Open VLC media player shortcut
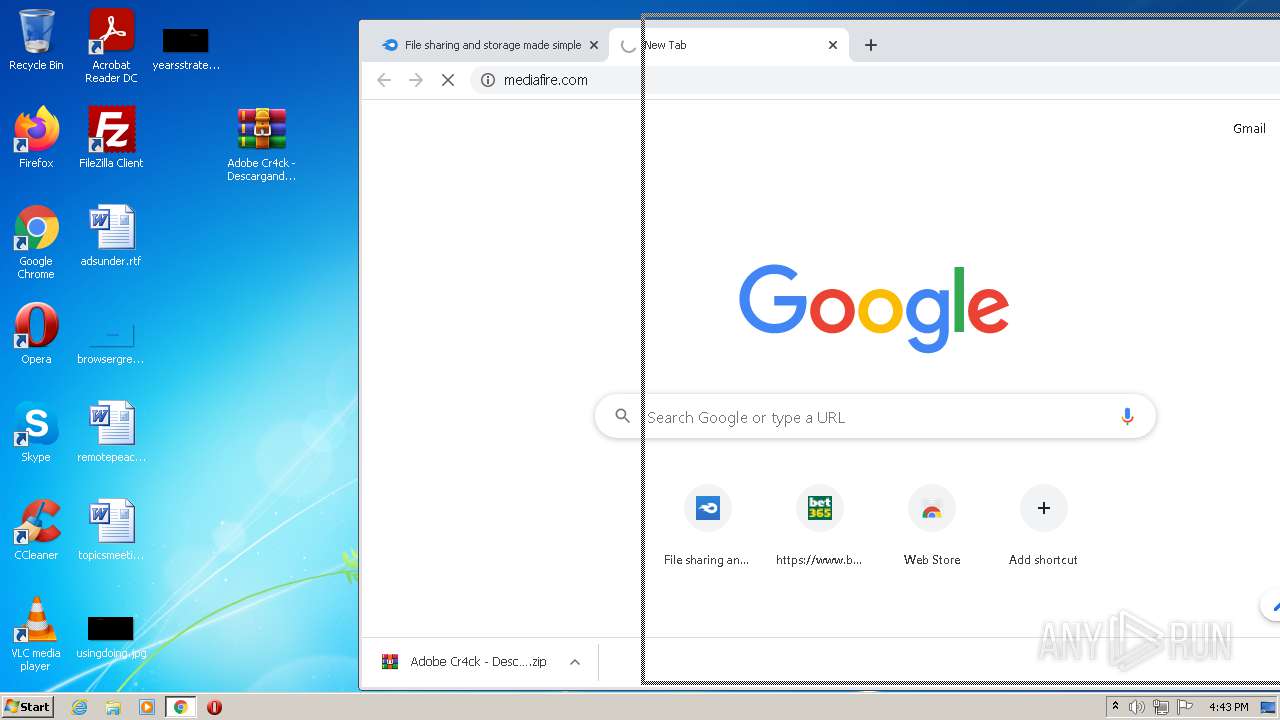This screenshot has width=1280, height=720. tap(36, 634)
